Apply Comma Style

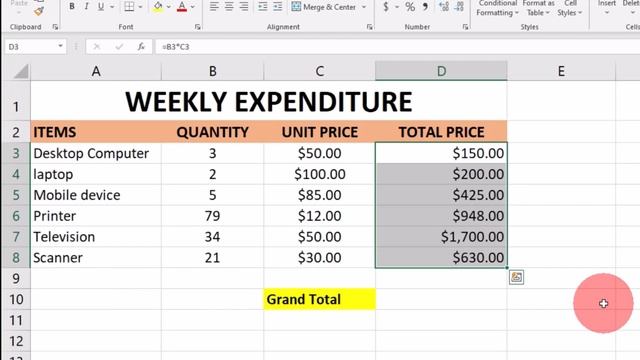(425, 7)
